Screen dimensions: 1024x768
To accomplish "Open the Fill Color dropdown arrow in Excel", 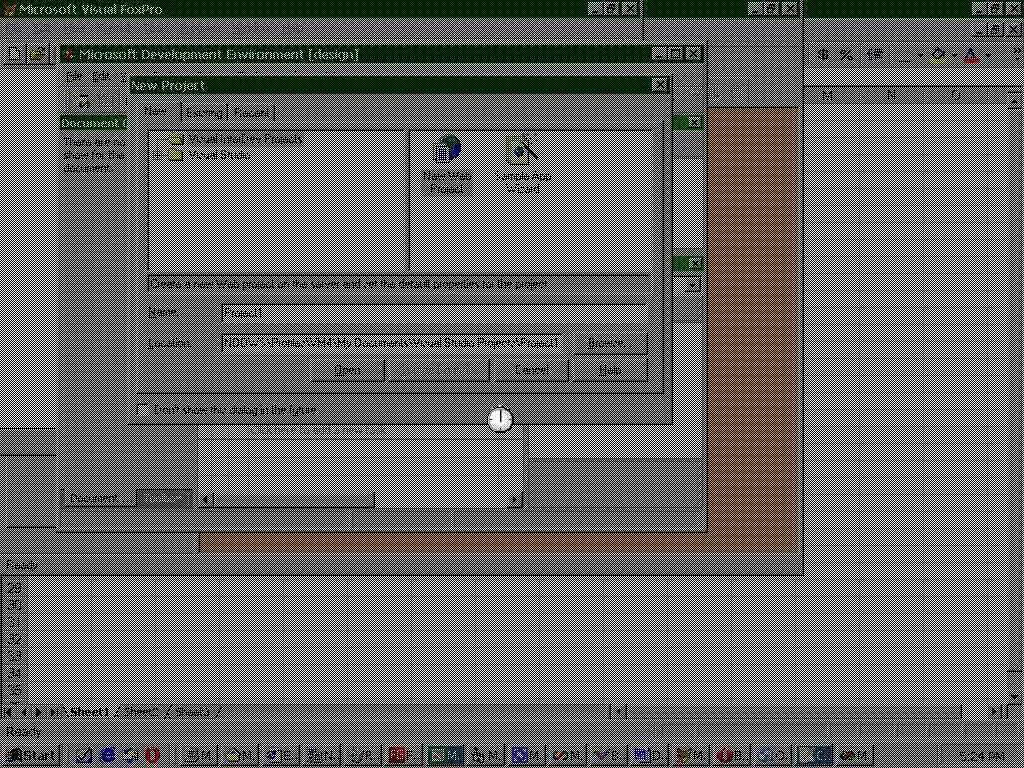I will (954, 56).
